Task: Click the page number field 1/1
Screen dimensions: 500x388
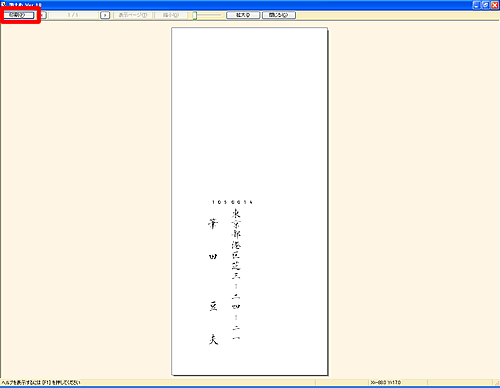Action: pos(73,15)
